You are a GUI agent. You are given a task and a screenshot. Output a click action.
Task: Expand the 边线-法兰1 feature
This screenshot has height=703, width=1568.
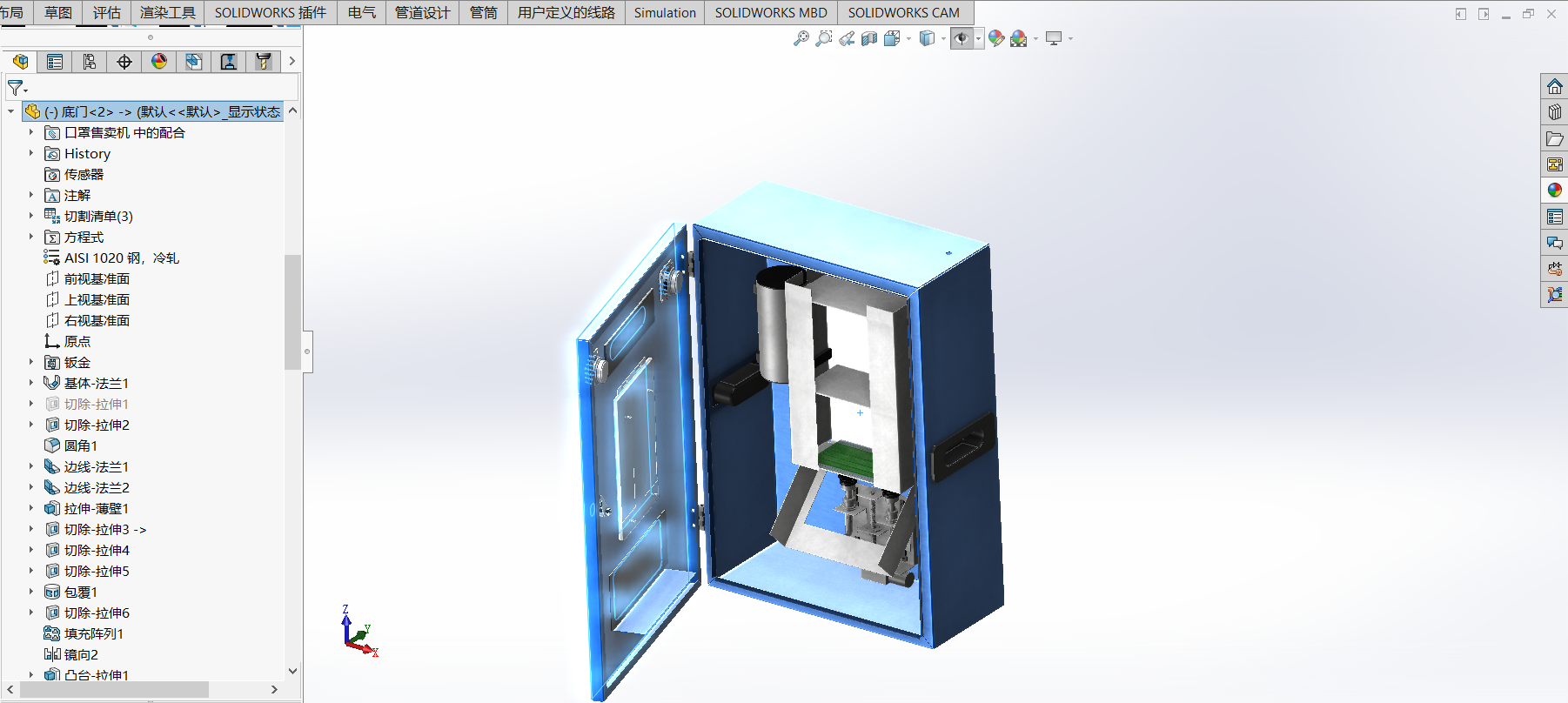point(31,466)
